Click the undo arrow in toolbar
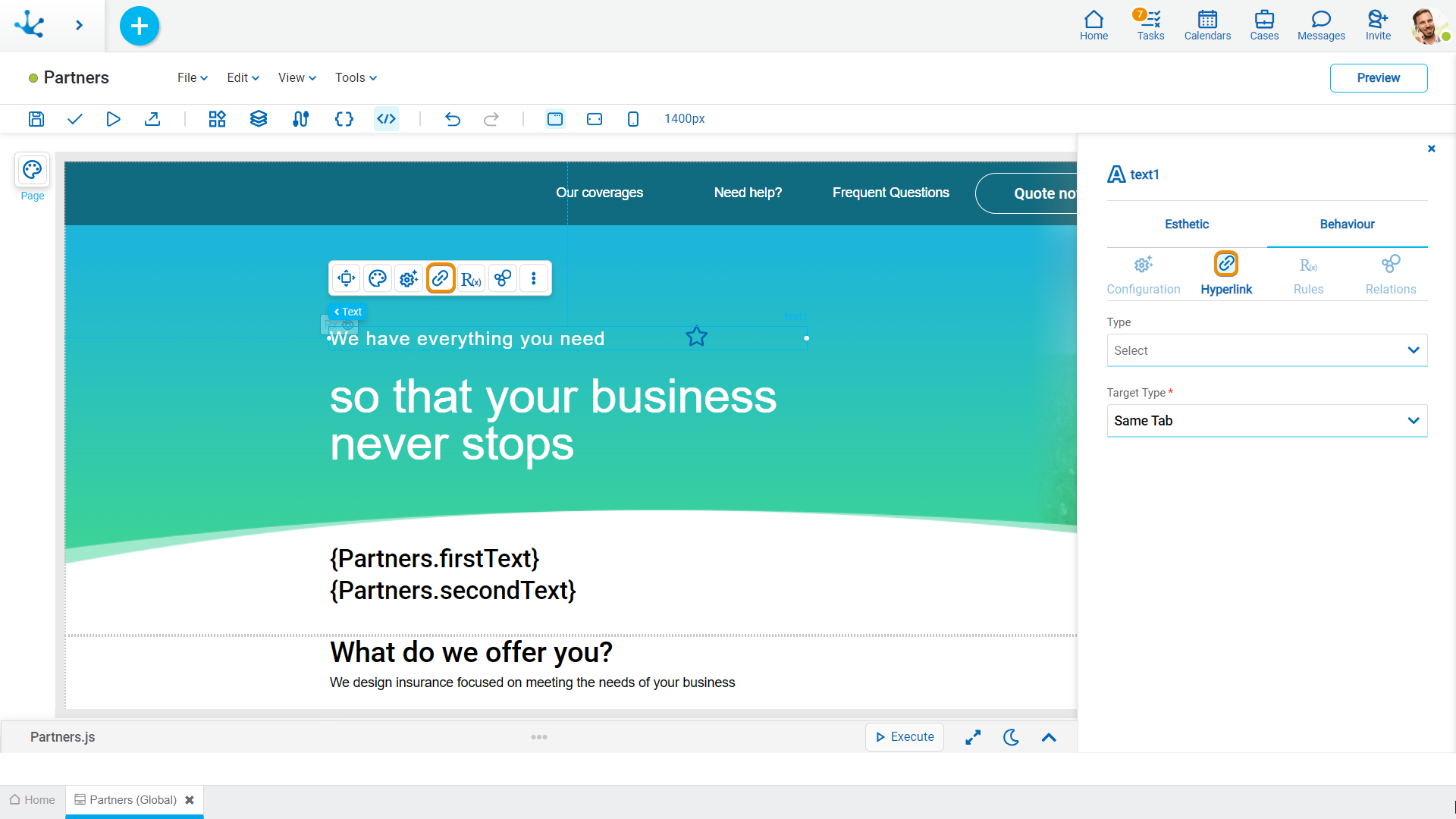1456x819 pixels. point(452,119)
